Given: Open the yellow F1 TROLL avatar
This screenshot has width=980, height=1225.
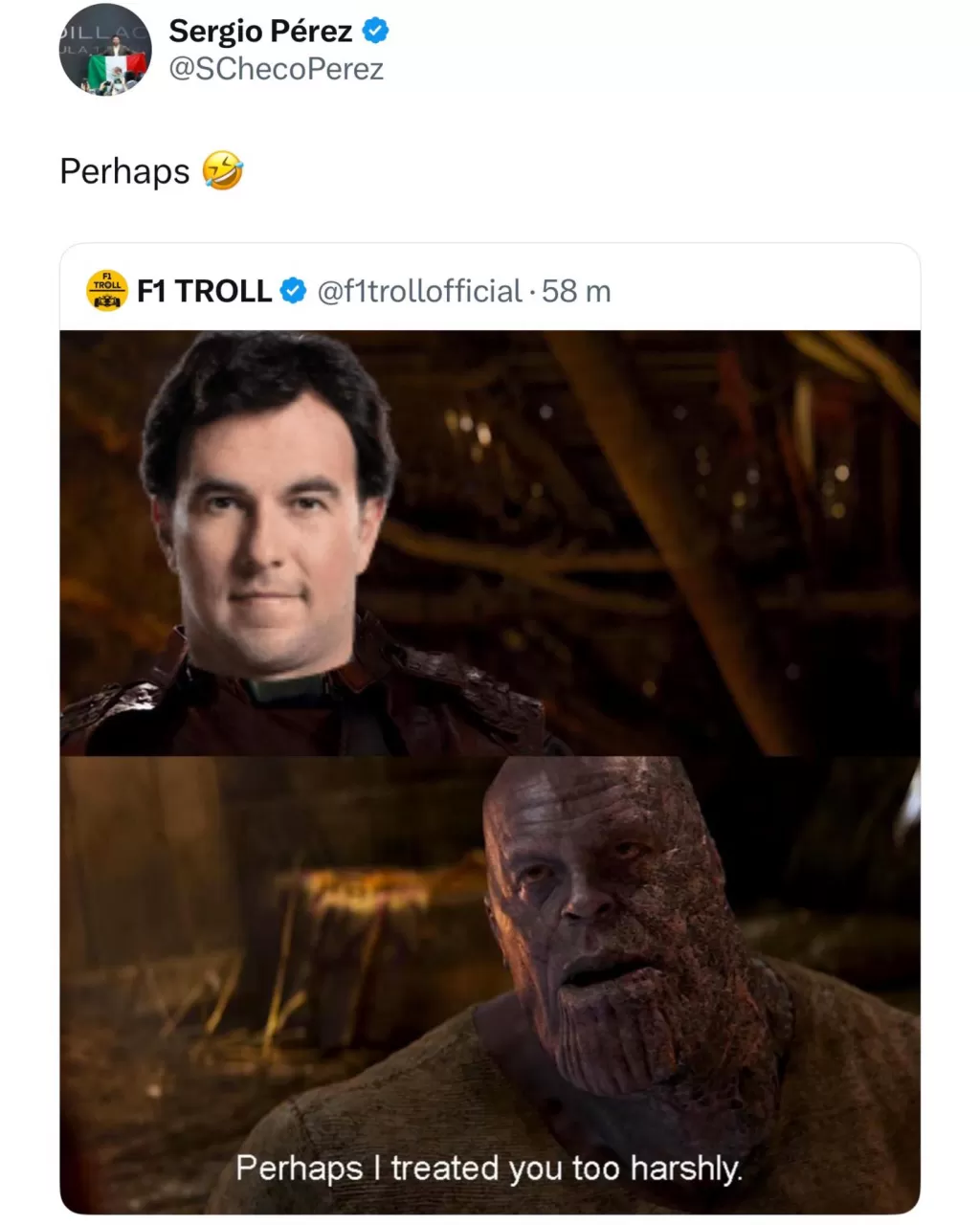Looking at the screenshot, I should click(x=107, y=290).
